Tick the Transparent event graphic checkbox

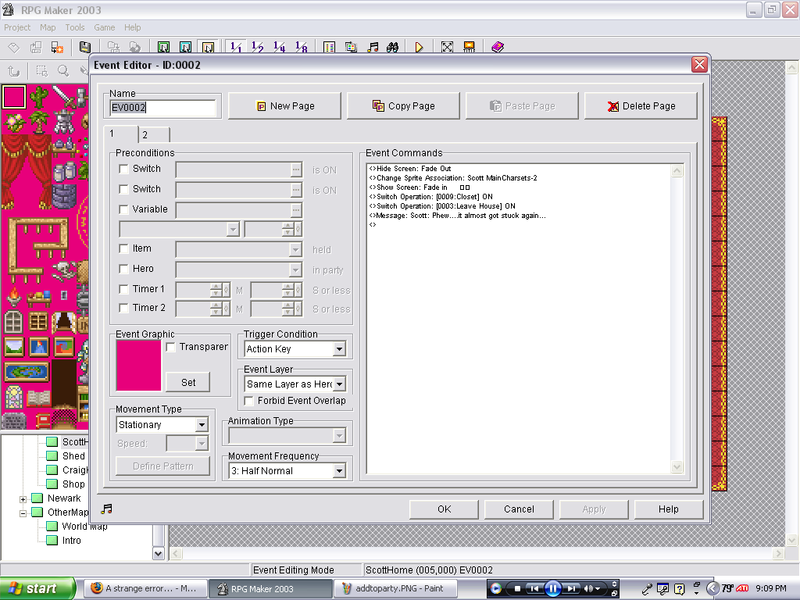click(x=171, y=347)
